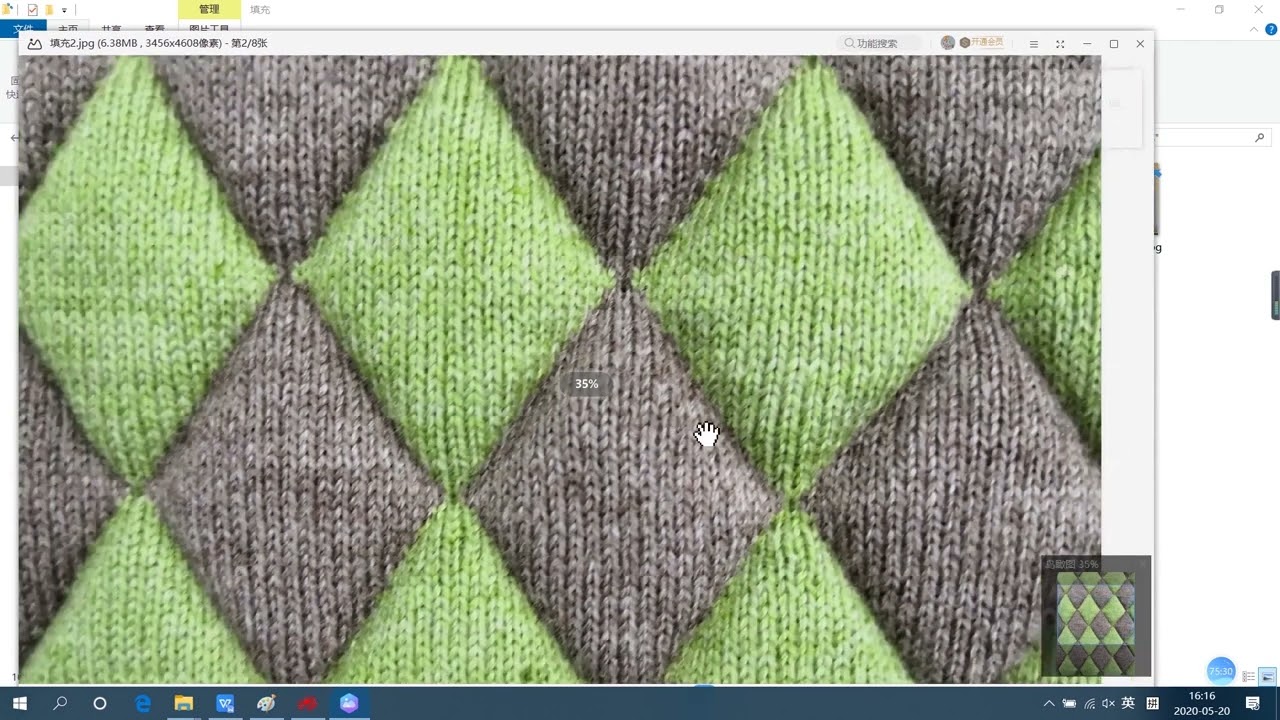Open File Explorer from the taskbar
The image size is (1280, 720).
pos(184,703)
